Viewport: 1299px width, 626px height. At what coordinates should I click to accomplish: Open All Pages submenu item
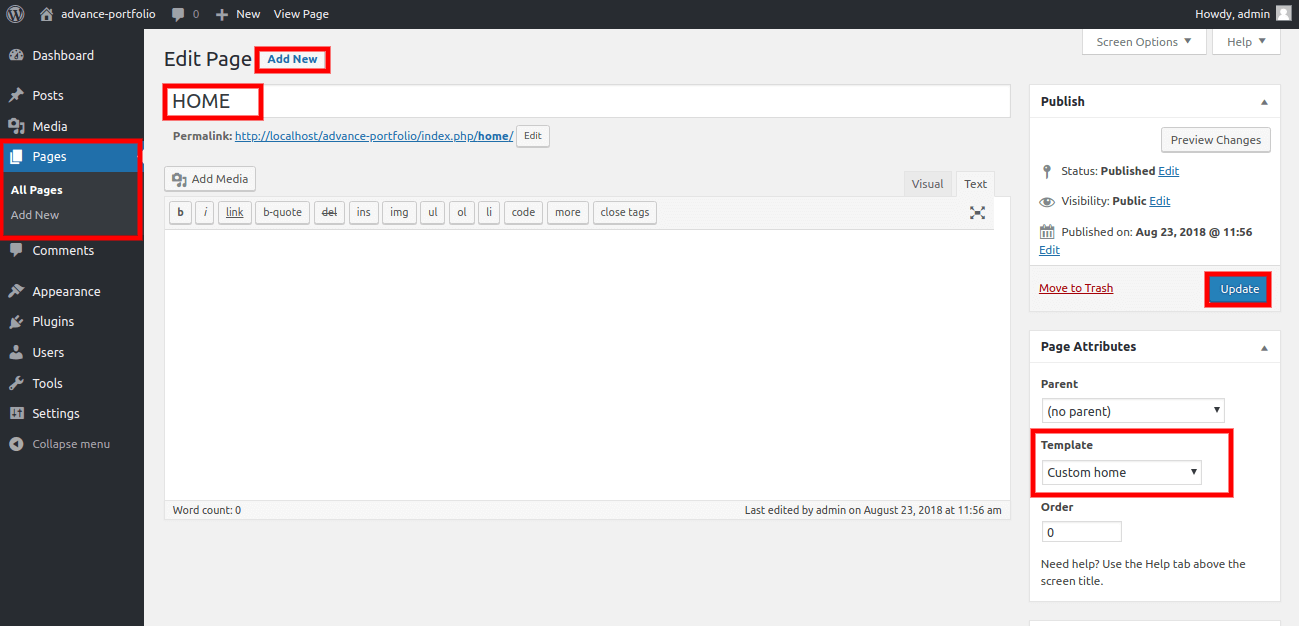pyautogui.click(x=37, y=190)
